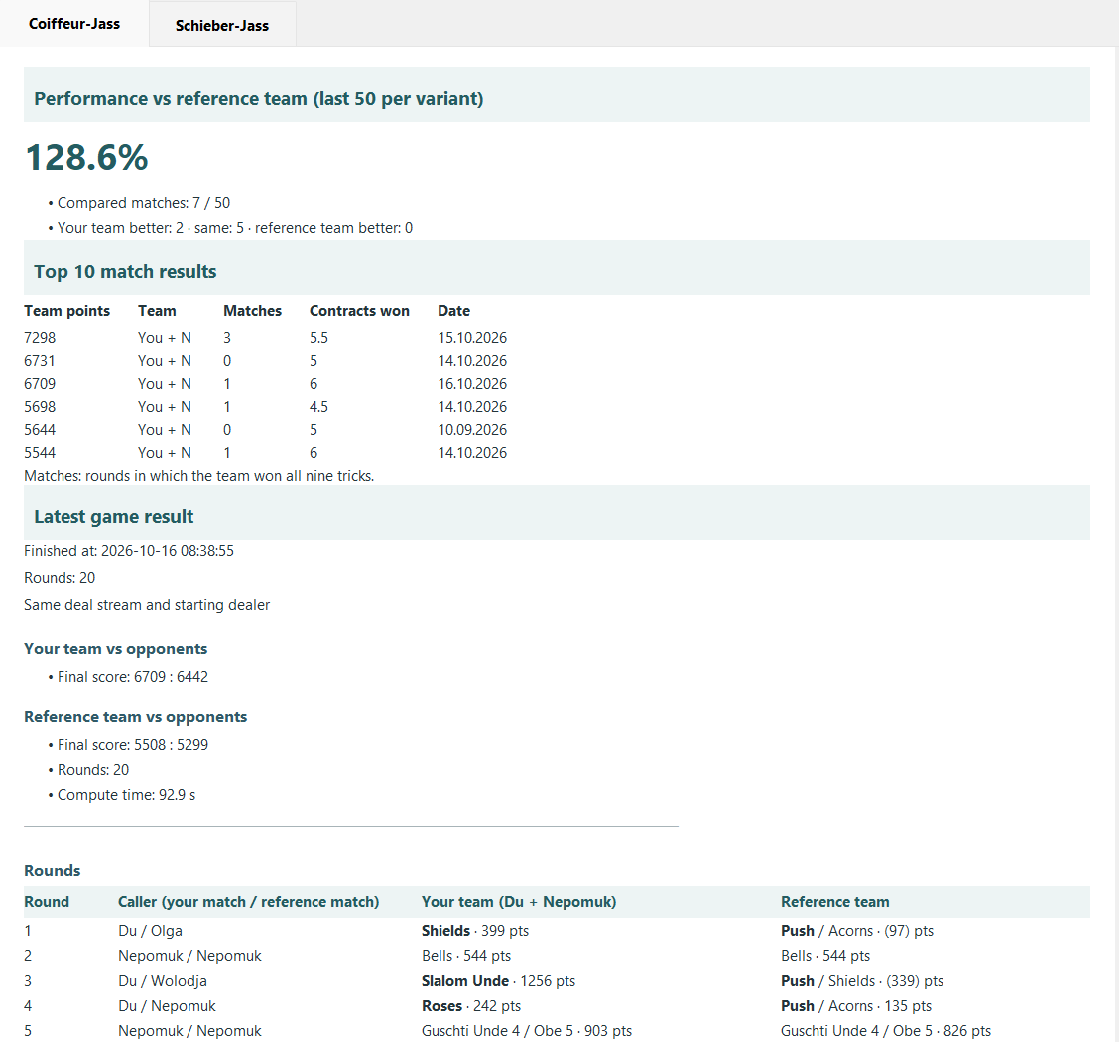Open the Schieber-Jass tab
This screenshot has height=1042, width=1119.
pyautogui.click(x=223, y=26)
